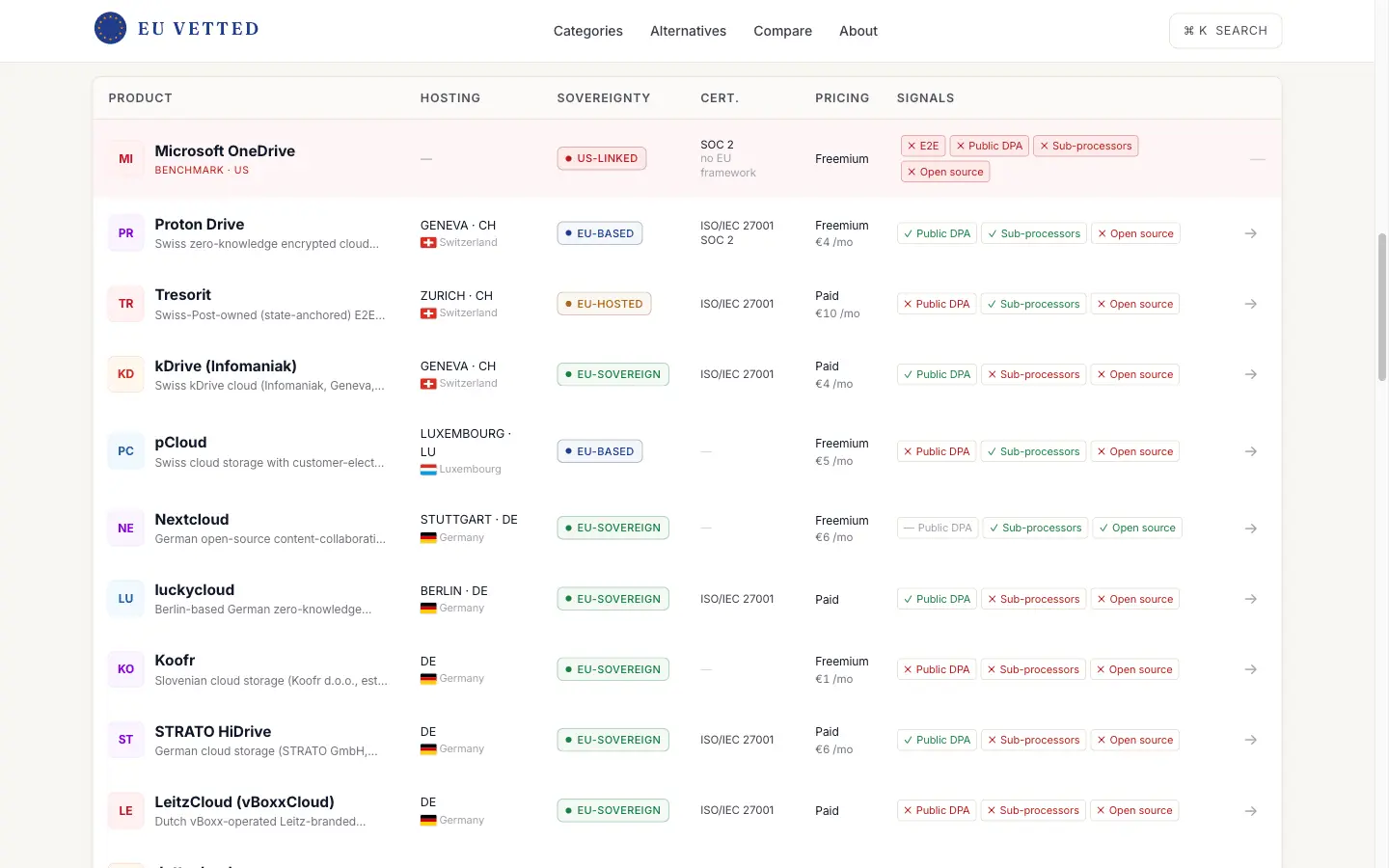Click the LU avatar for luckycloud

(125, 599)
